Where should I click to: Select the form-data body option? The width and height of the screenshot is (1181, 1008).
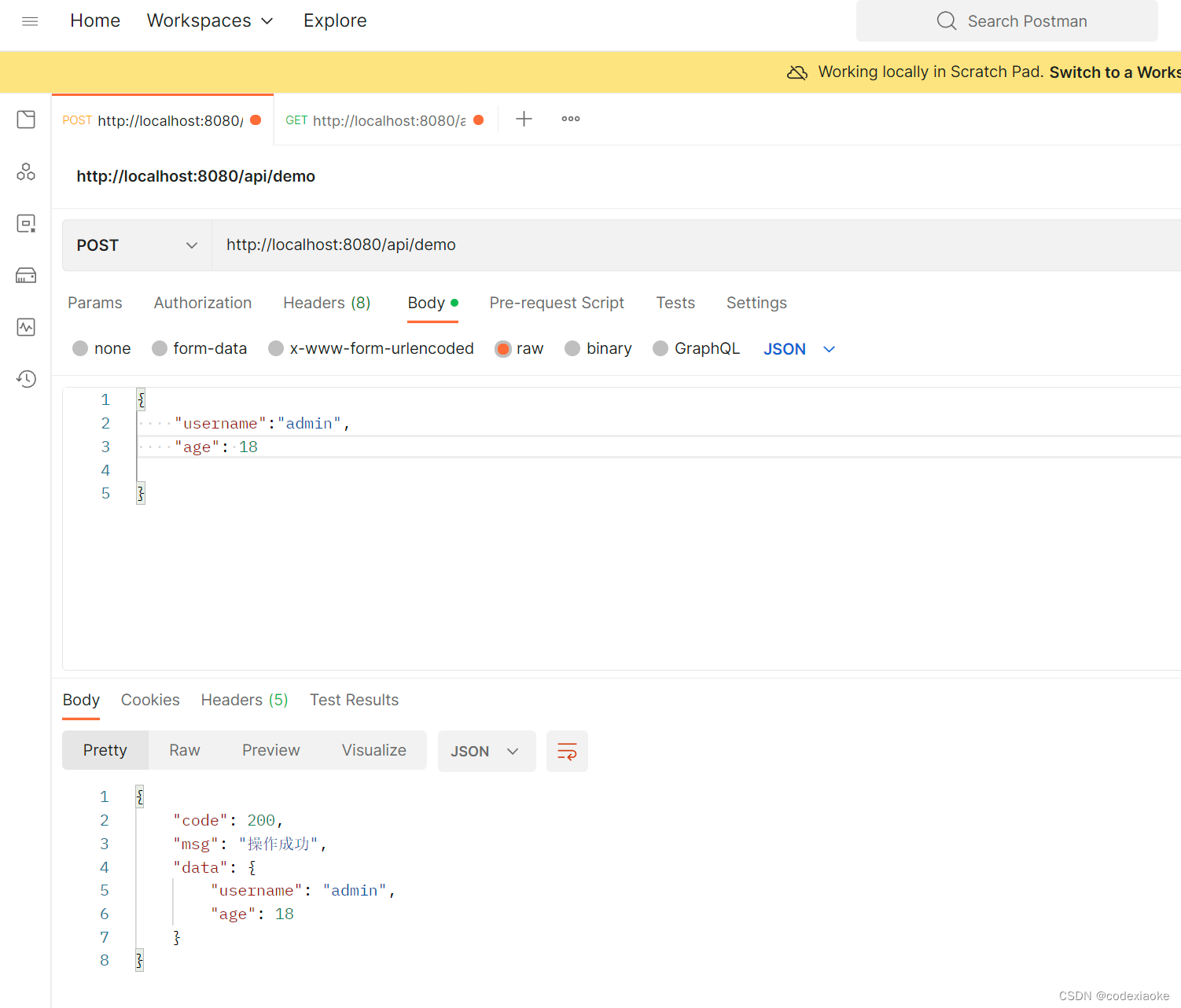click(x=160, y=348)
